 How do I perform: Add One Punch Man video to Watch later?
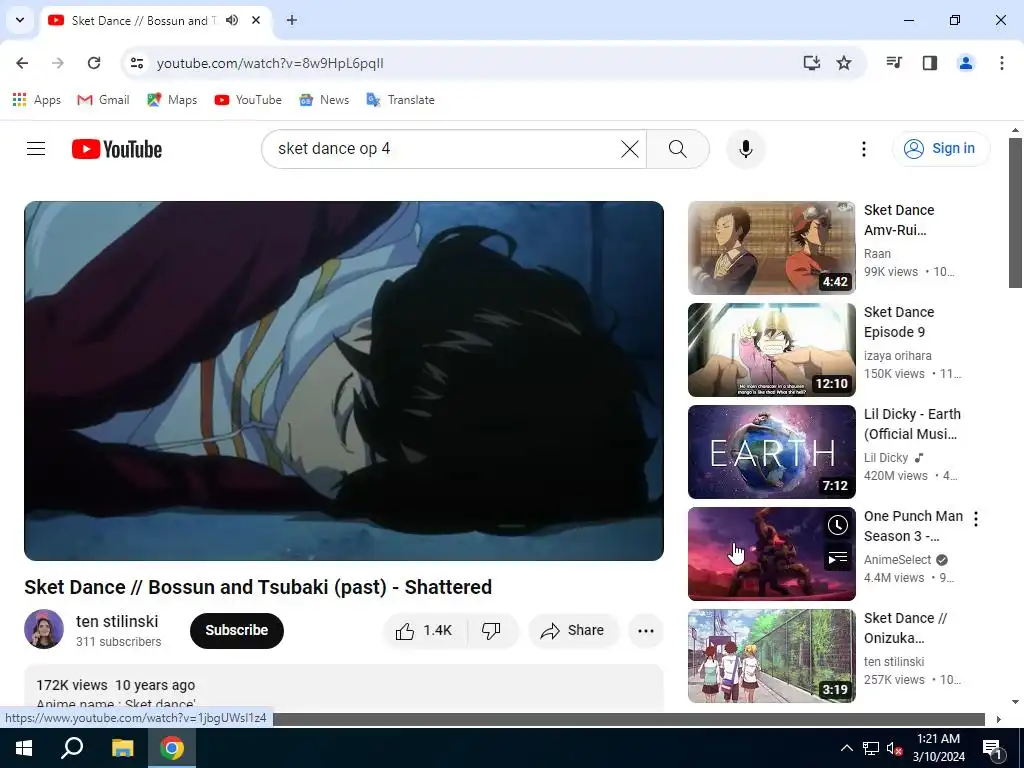click(837, 525)
